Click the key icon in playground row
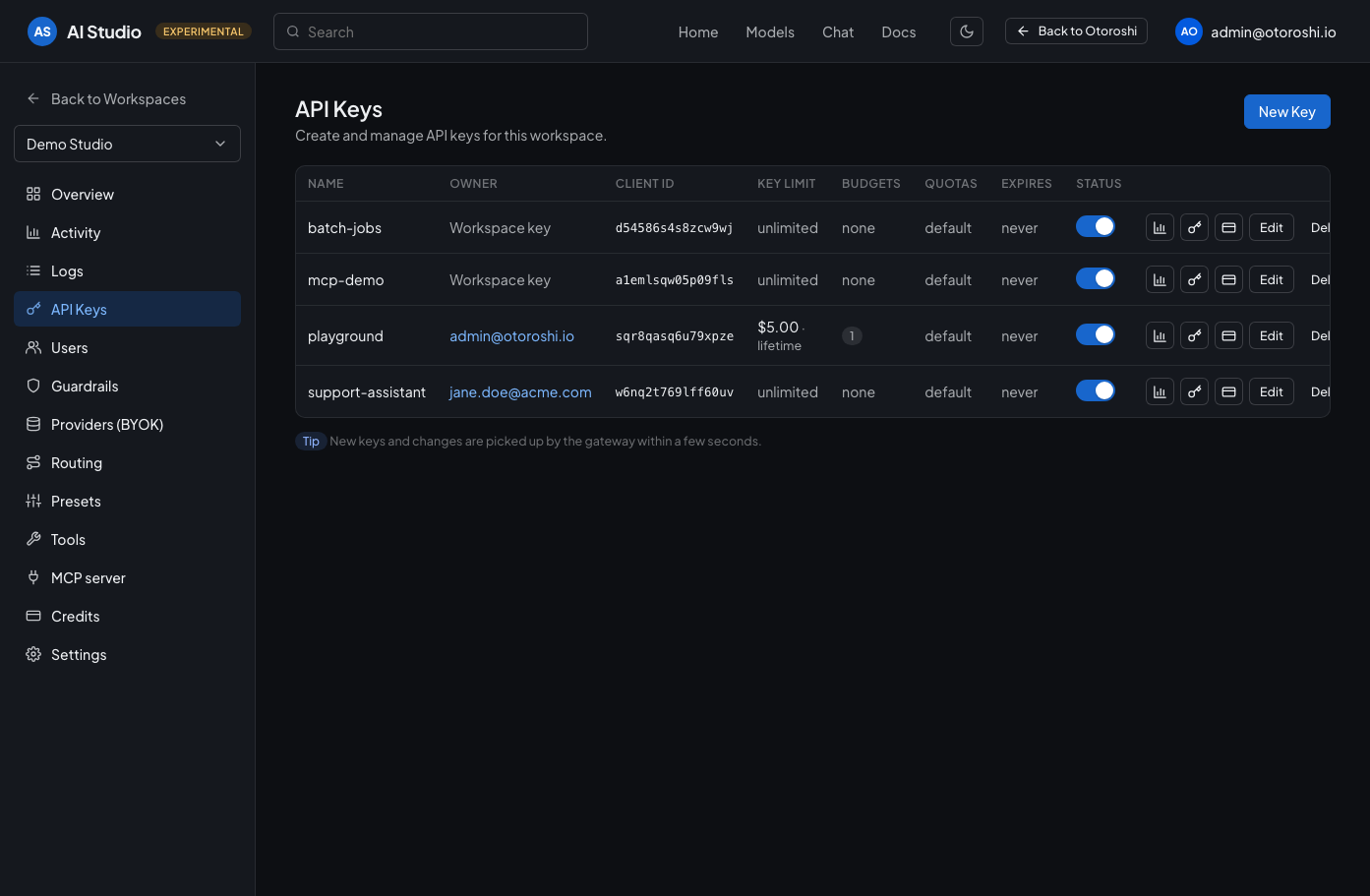The height and width of the screenshot is (896, 1370). click(1194, 335)
